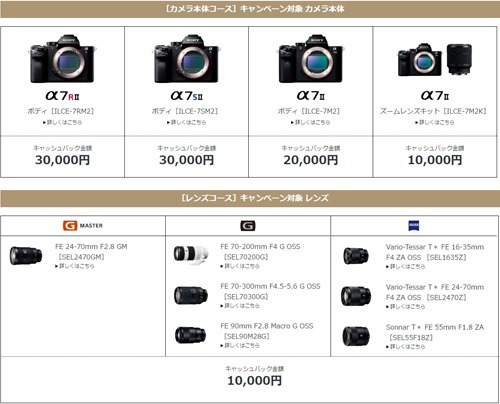This screenshot has height=404, width=500.
Task: Click the α7S II logo
Action: tap(186, 96)
